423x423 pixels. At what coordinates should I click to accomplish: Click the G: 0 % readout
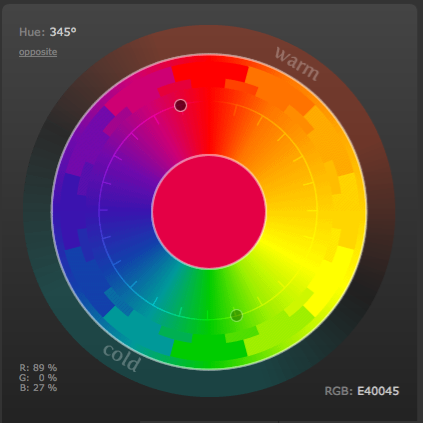tap(38, 378)
